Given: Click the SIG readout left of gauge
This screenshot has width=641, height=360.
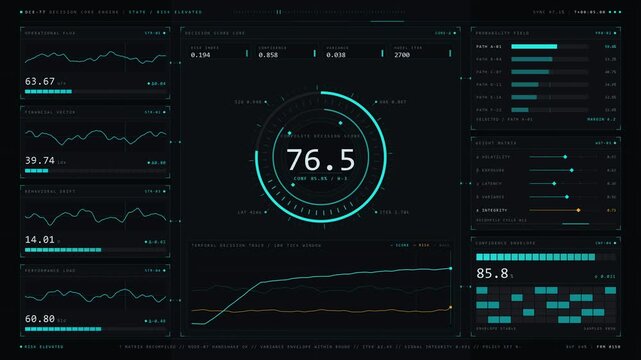Looking at the screenshot, I should (x=251, y=102).
